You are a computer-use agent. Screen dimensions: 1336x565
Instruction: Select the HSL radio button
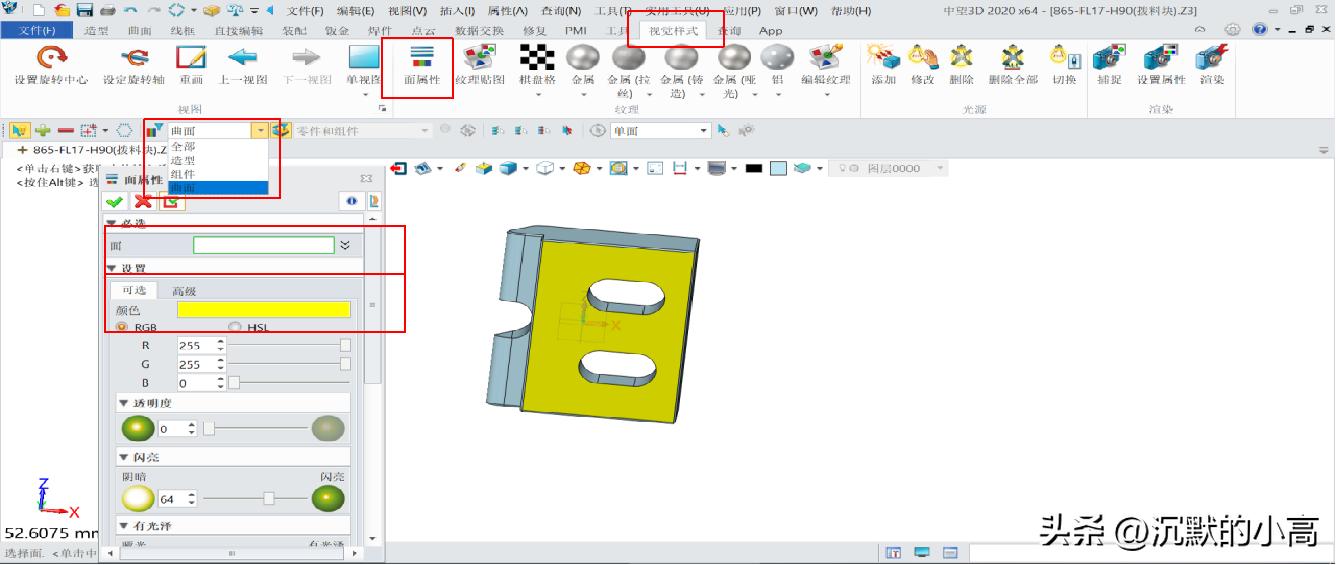[235, 327]
